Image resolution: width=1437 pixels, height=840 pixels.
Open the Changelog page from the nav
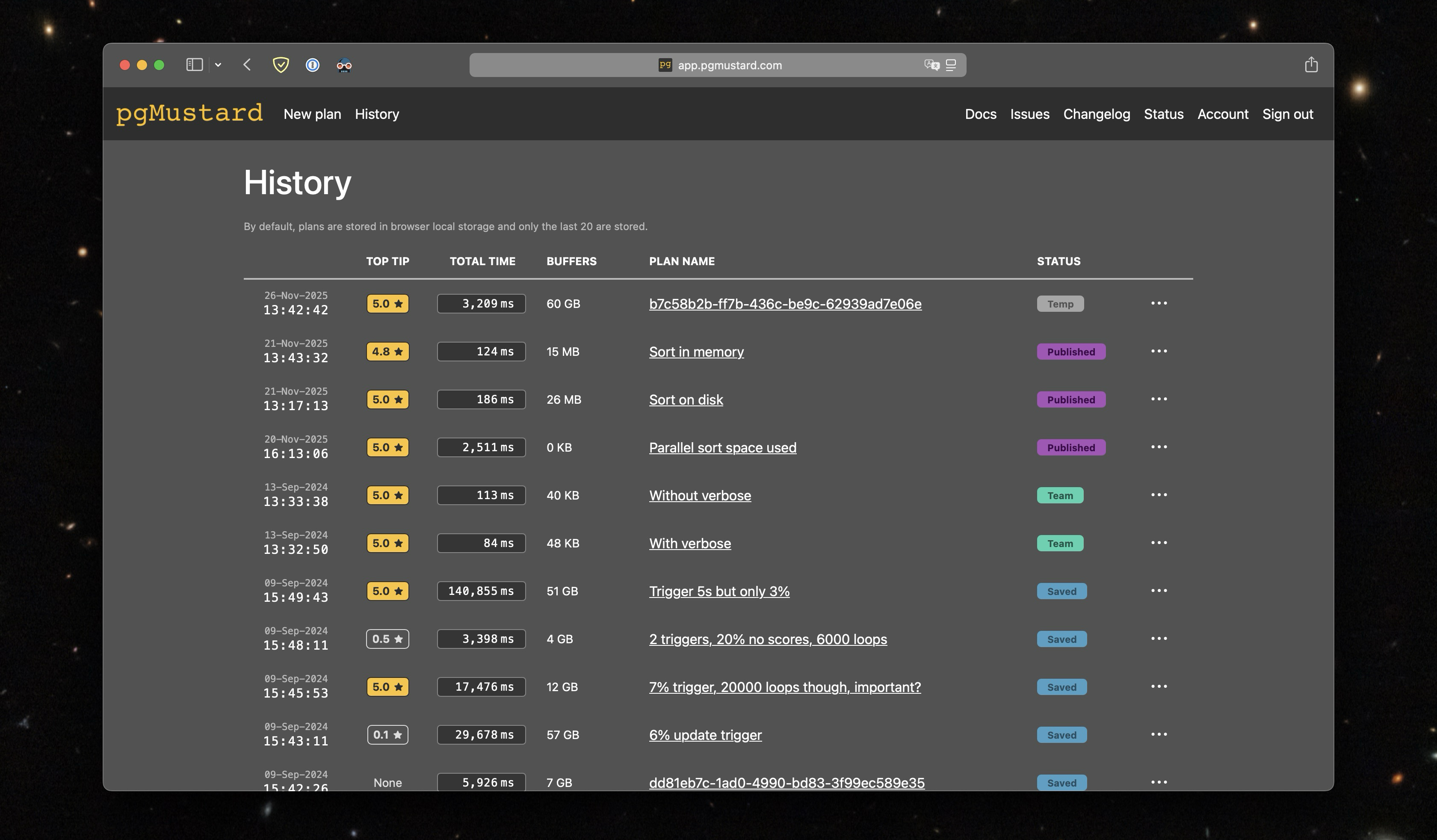pos(1096,114)
